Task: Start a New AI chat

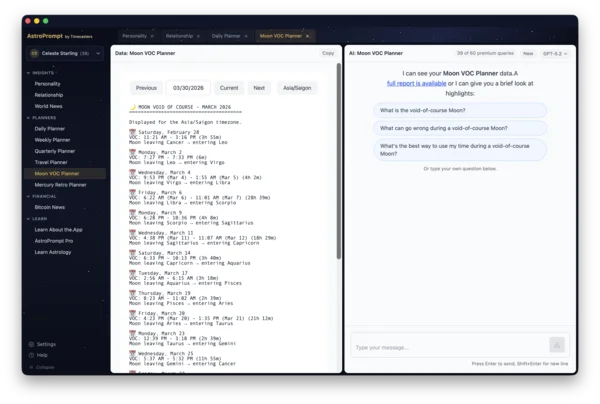Action: 528,54
